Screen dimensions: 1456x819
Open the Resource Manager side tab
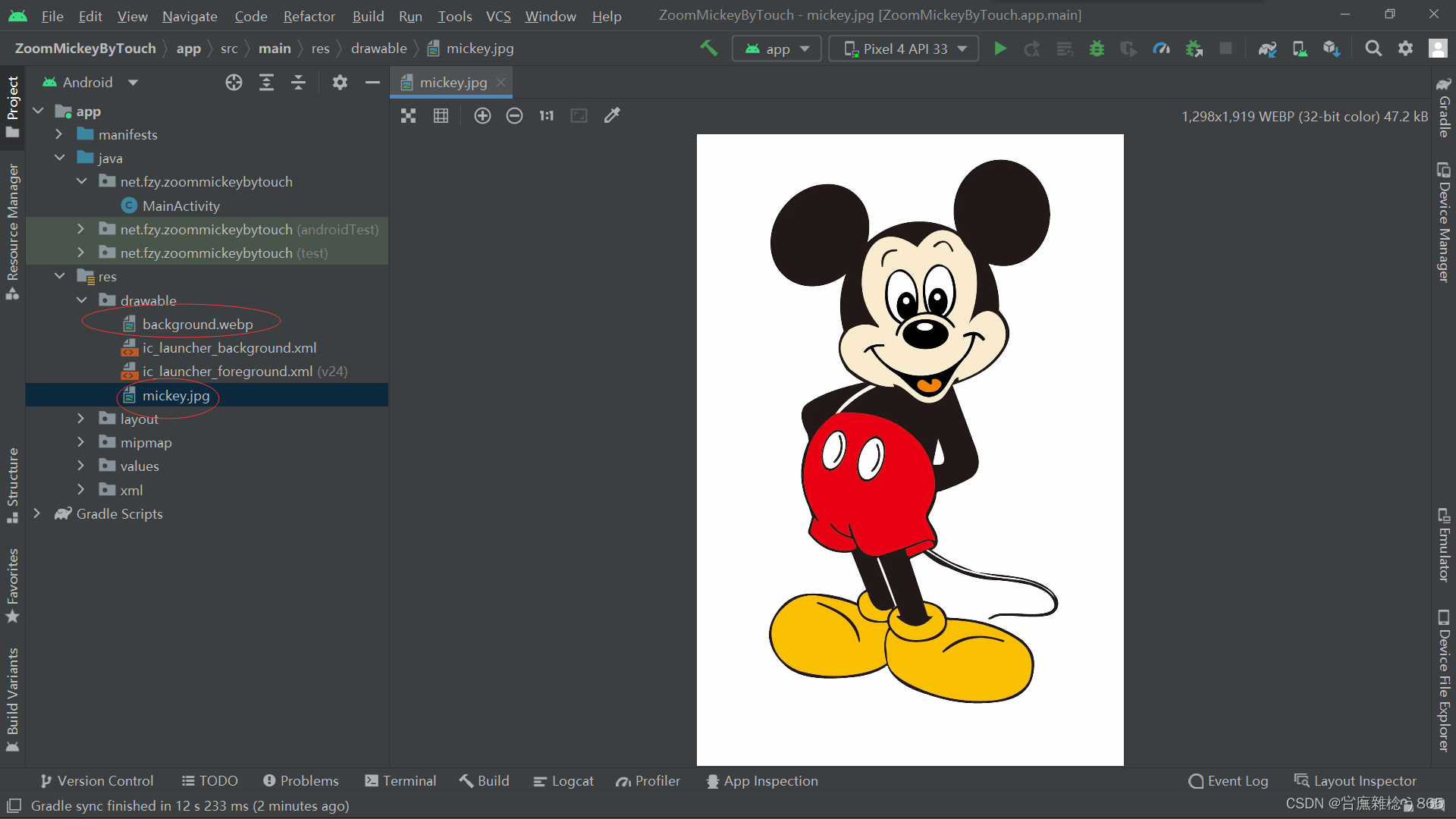13,231
